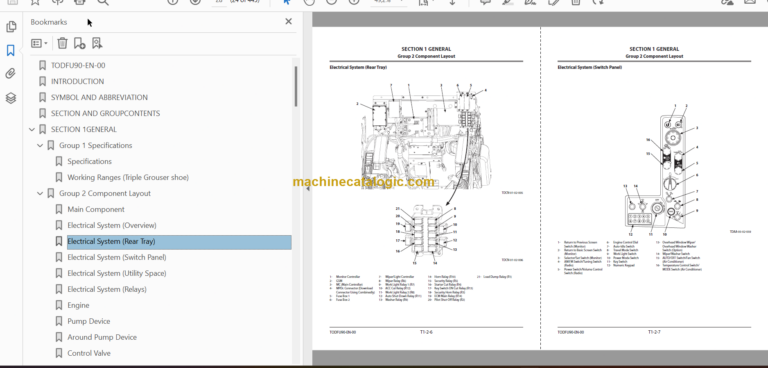Click bookmark icon beside SYMBOL AND ABBREVIATION

point(42,98)
